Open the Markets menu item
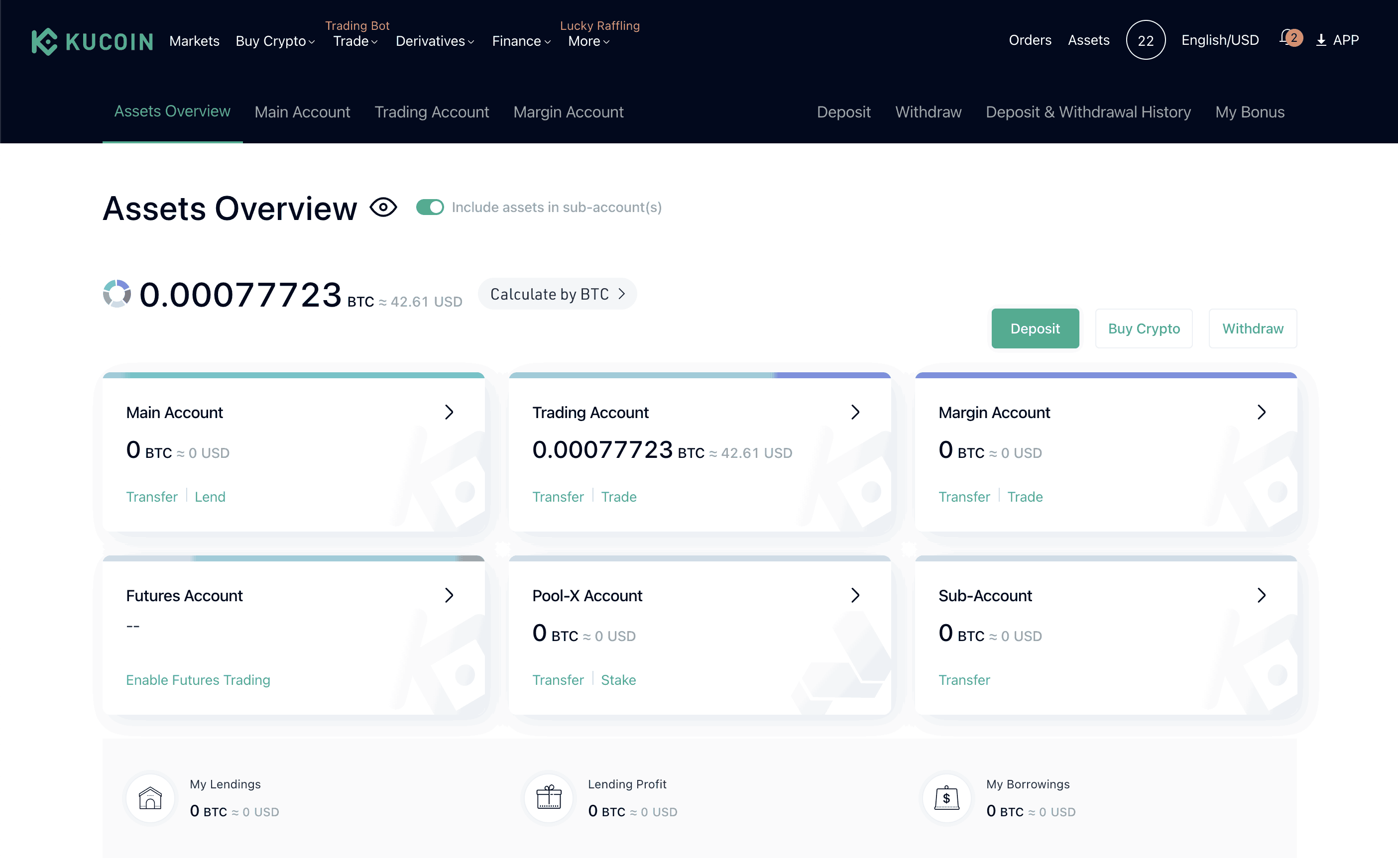Image resolution: width=1398 pixels, height=868 pixels. pos(194,41)
